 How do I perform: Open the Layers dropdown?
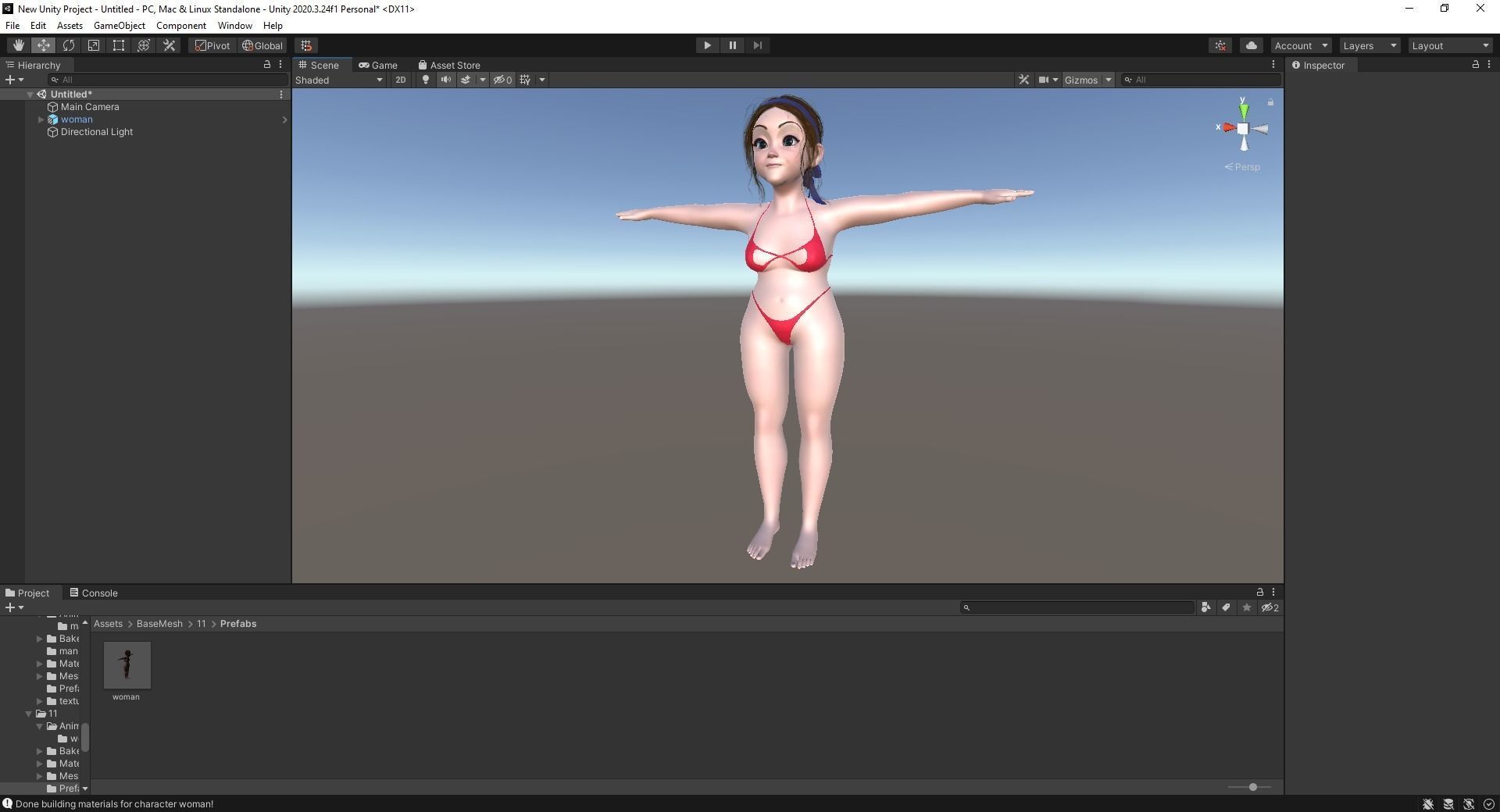coord(1370,45)
